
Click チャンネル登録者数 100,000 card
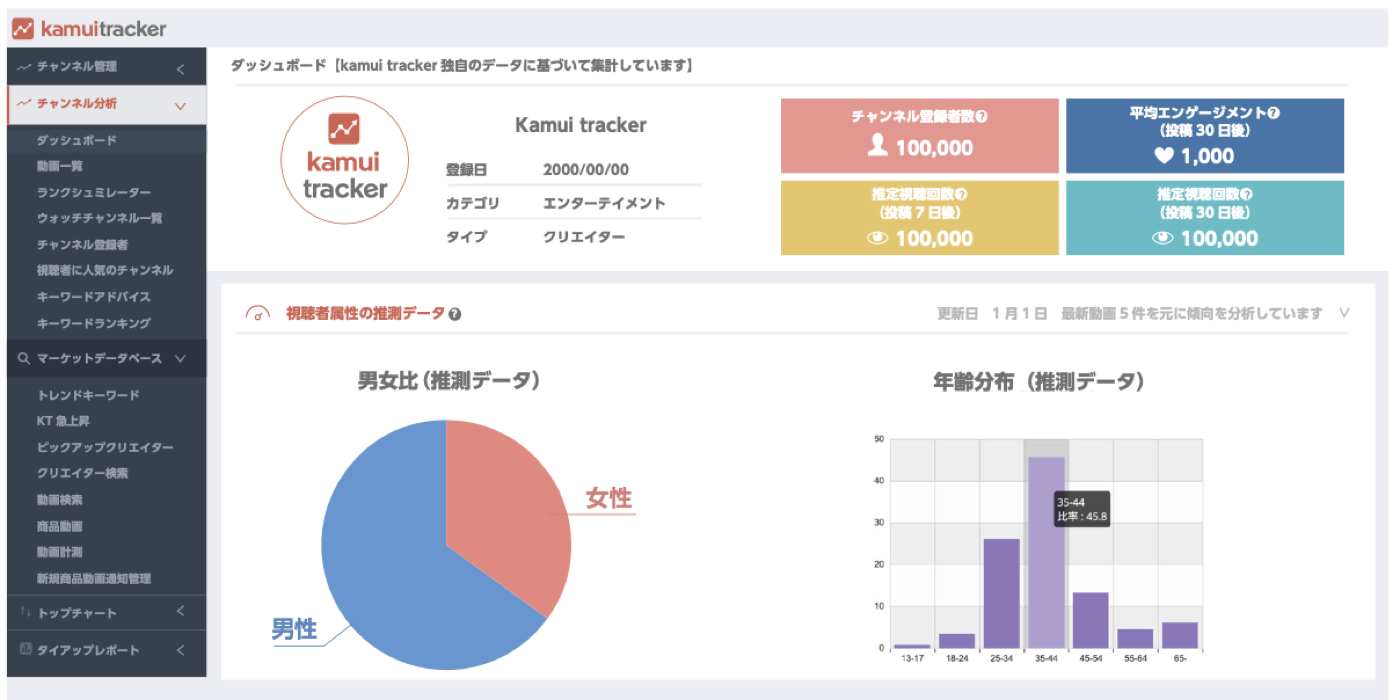(x=919, y=136)
